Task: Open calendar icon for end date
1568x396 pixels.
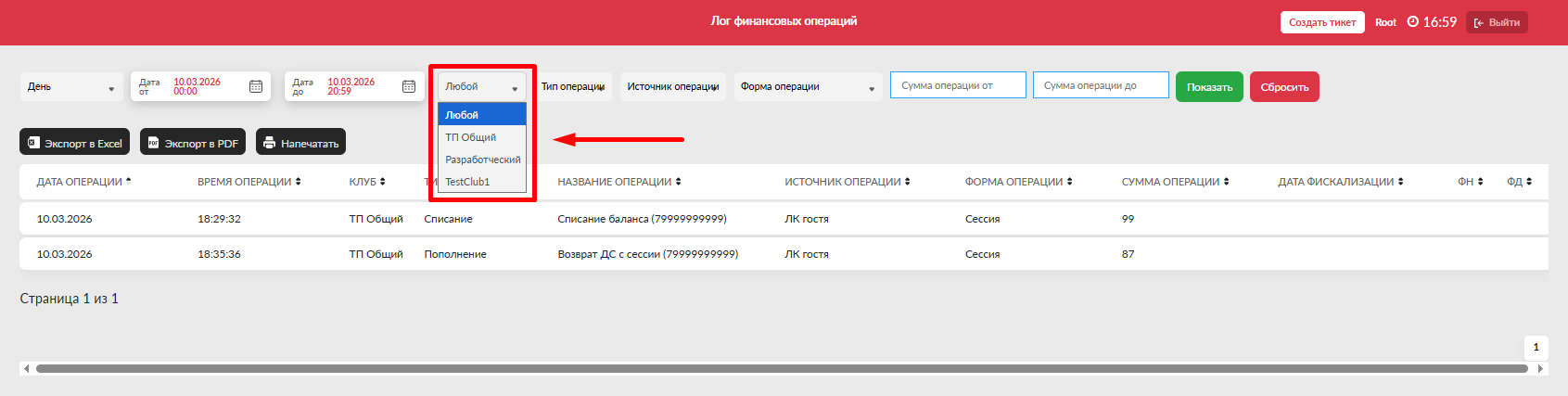Action: 409,86
